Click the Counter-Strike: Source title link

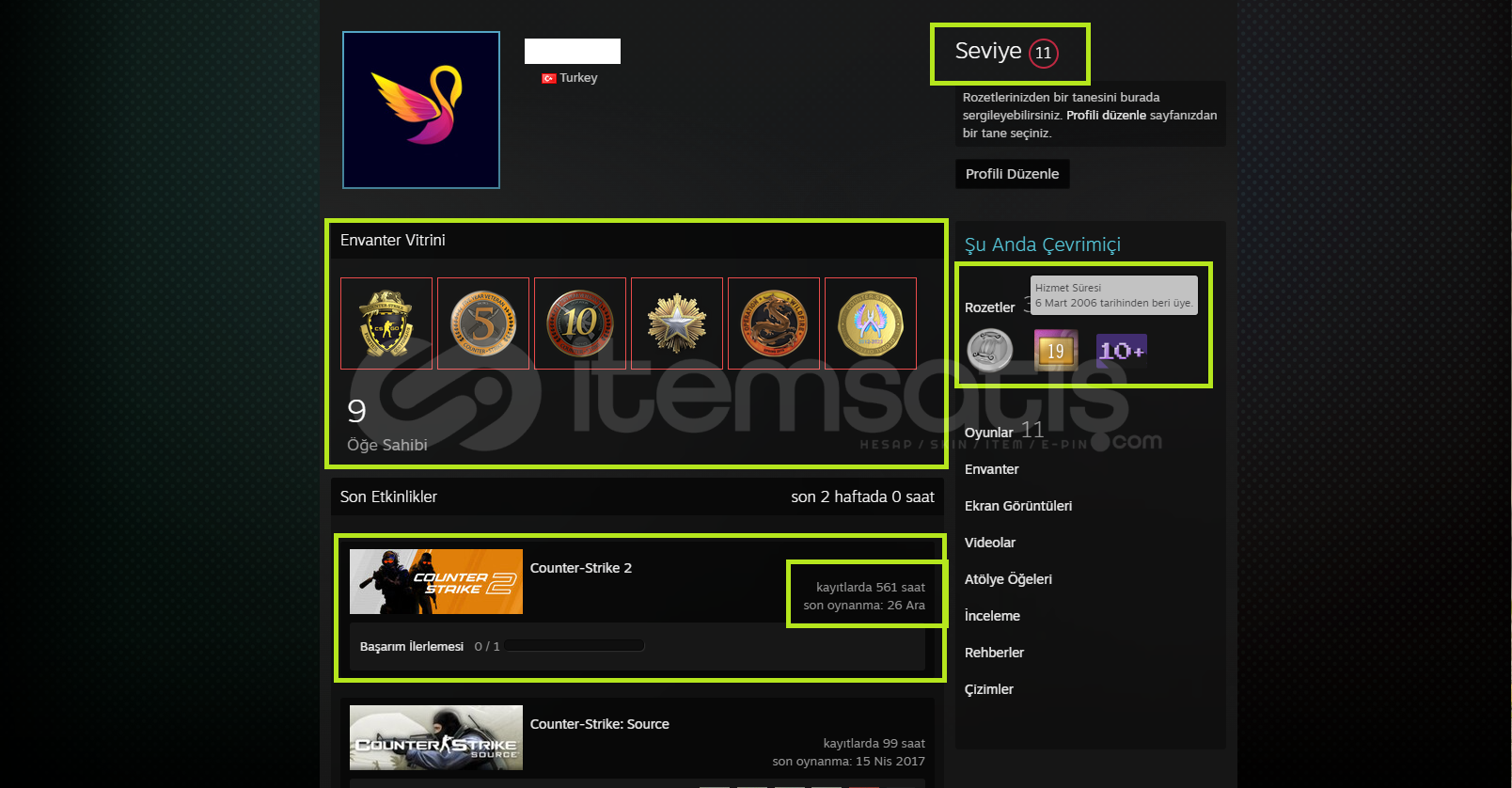coord(600,724)
